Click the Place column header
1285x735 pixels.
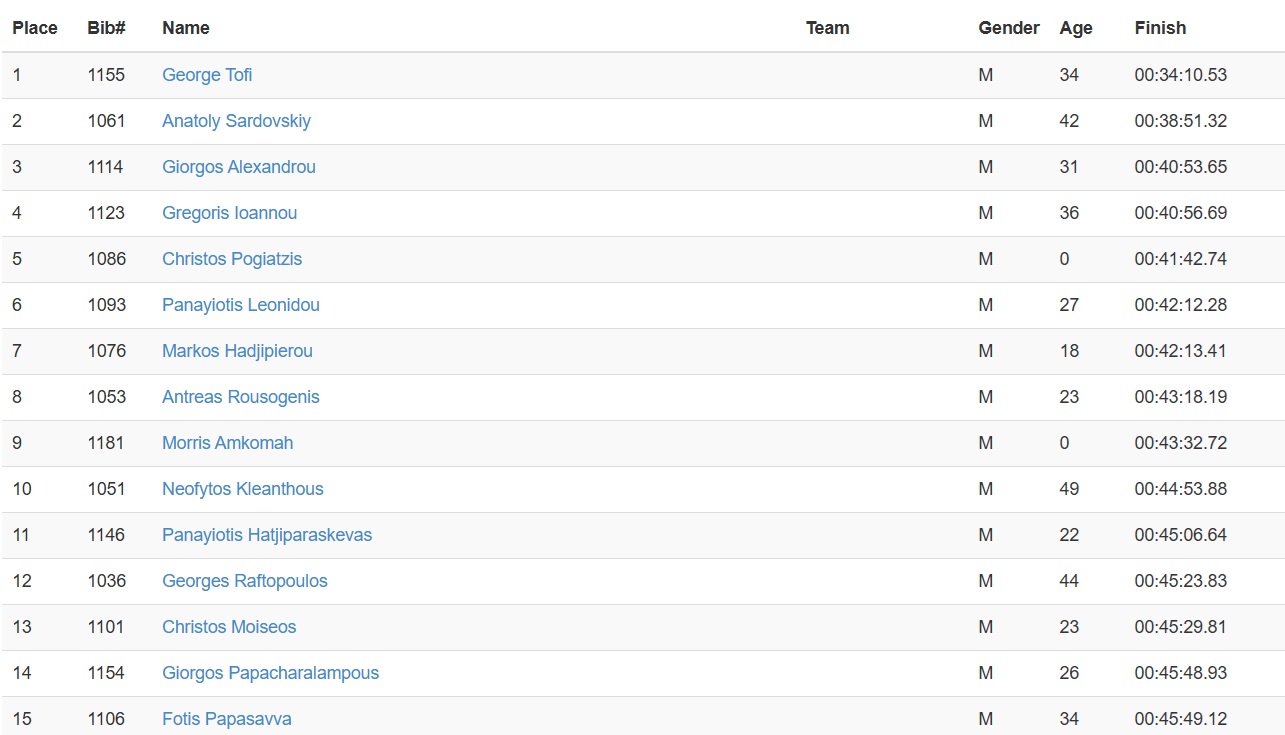click(x=35, y=28)
